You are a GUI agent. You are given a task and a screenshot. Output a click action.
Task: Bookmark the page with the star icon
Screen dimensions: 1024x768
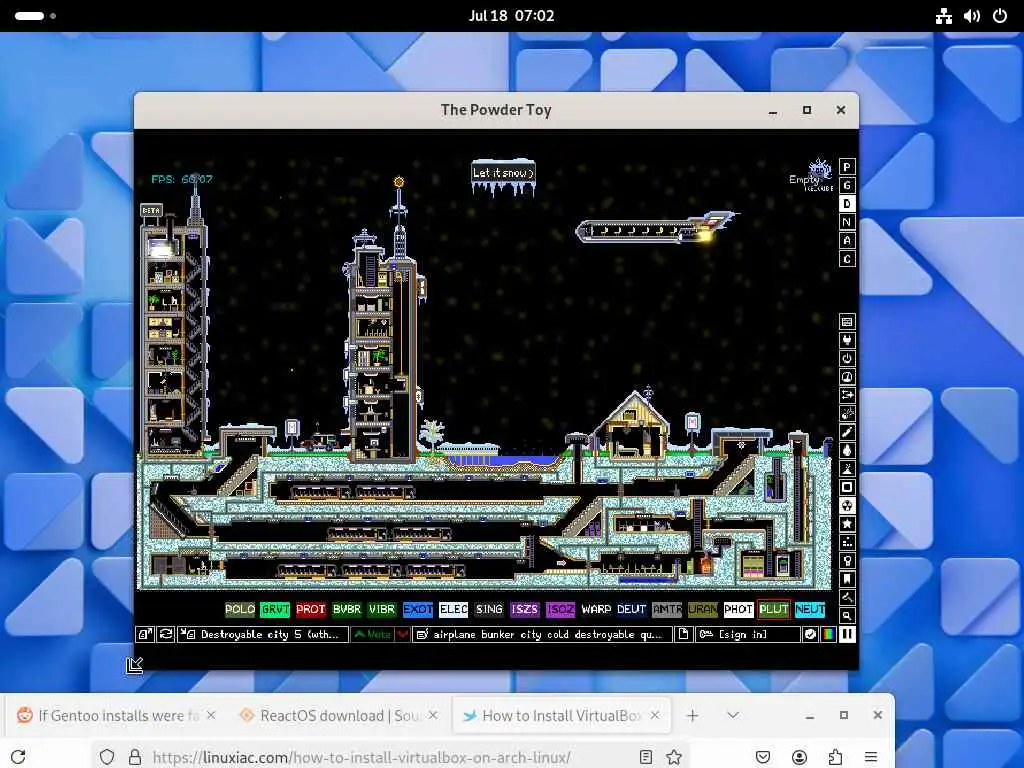tap(674, 757)
